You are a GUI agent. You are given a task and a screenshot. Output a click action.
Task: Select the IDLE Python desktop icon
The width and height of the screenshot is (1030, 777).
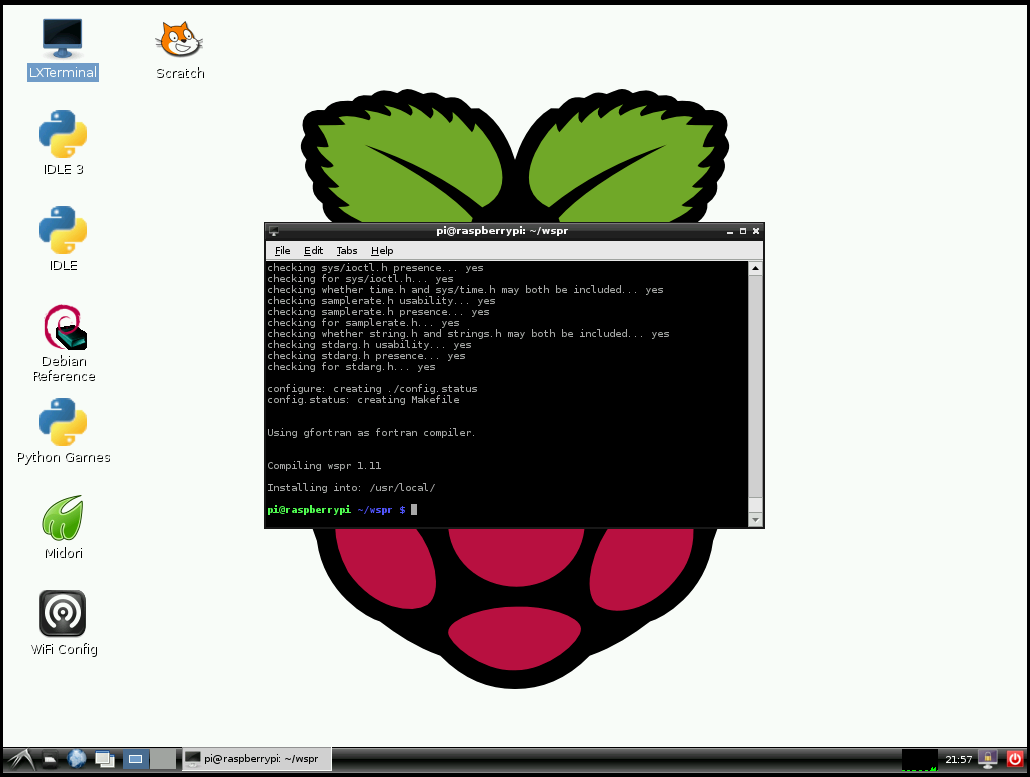pos(63,239)
